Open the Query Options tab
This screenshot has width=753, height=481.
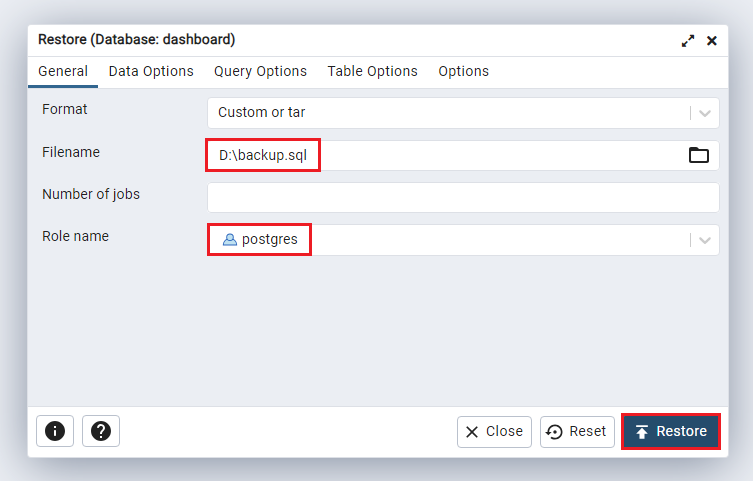coord(260,72)
